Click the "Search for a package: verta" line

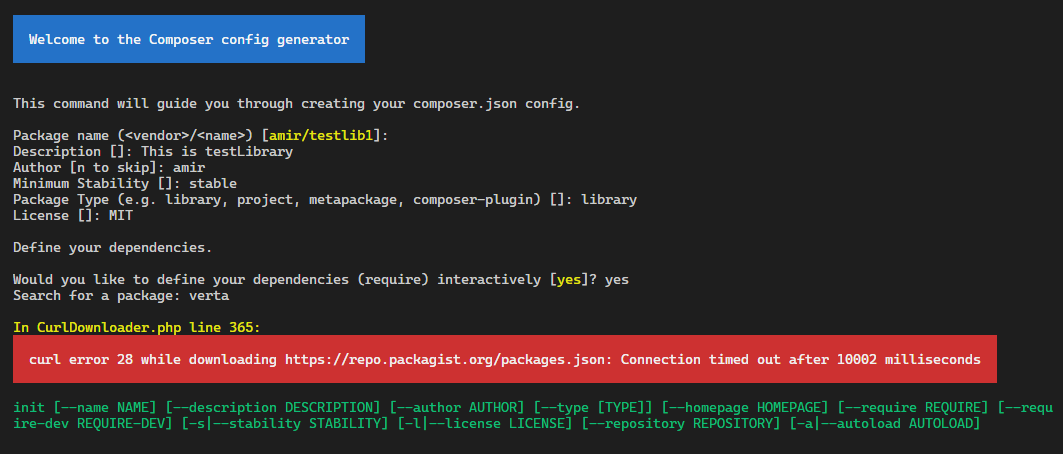tap(121, 295)
